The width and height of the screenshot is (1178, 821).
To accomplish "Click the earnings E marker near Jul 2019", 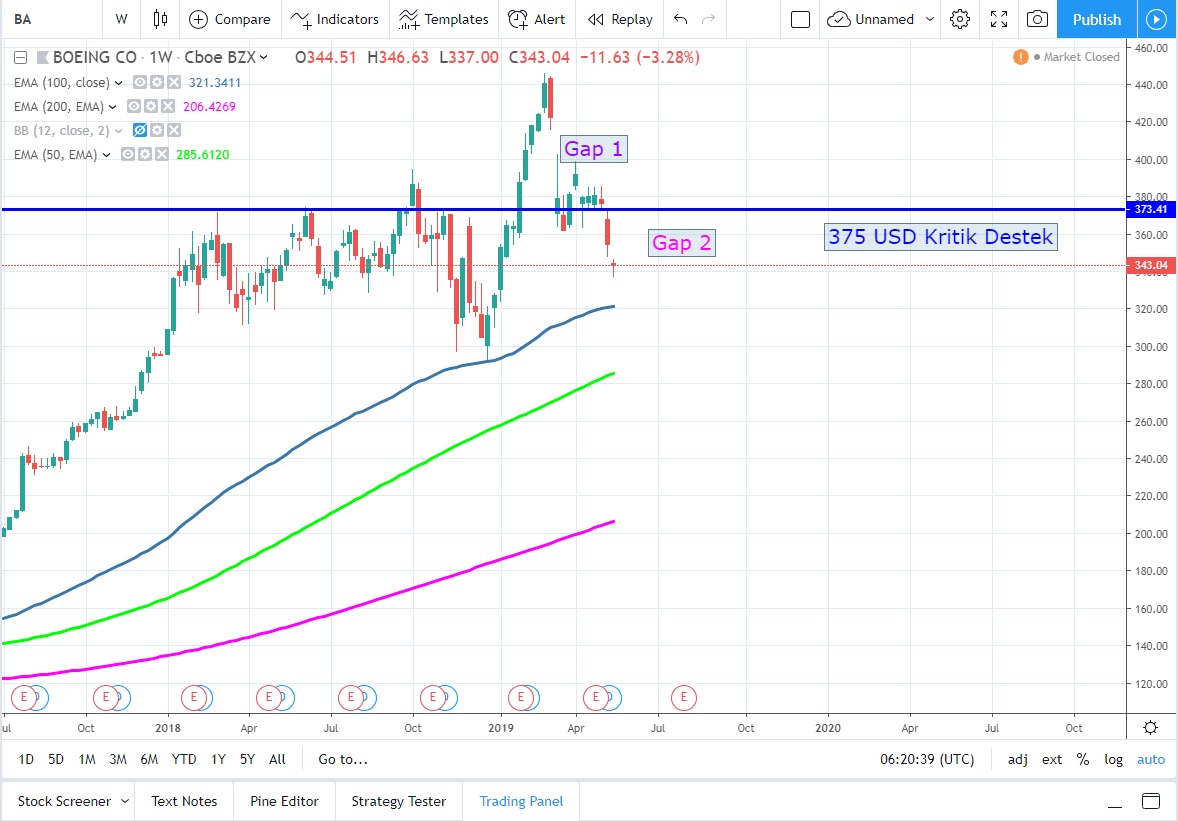I will pos(684,698).
